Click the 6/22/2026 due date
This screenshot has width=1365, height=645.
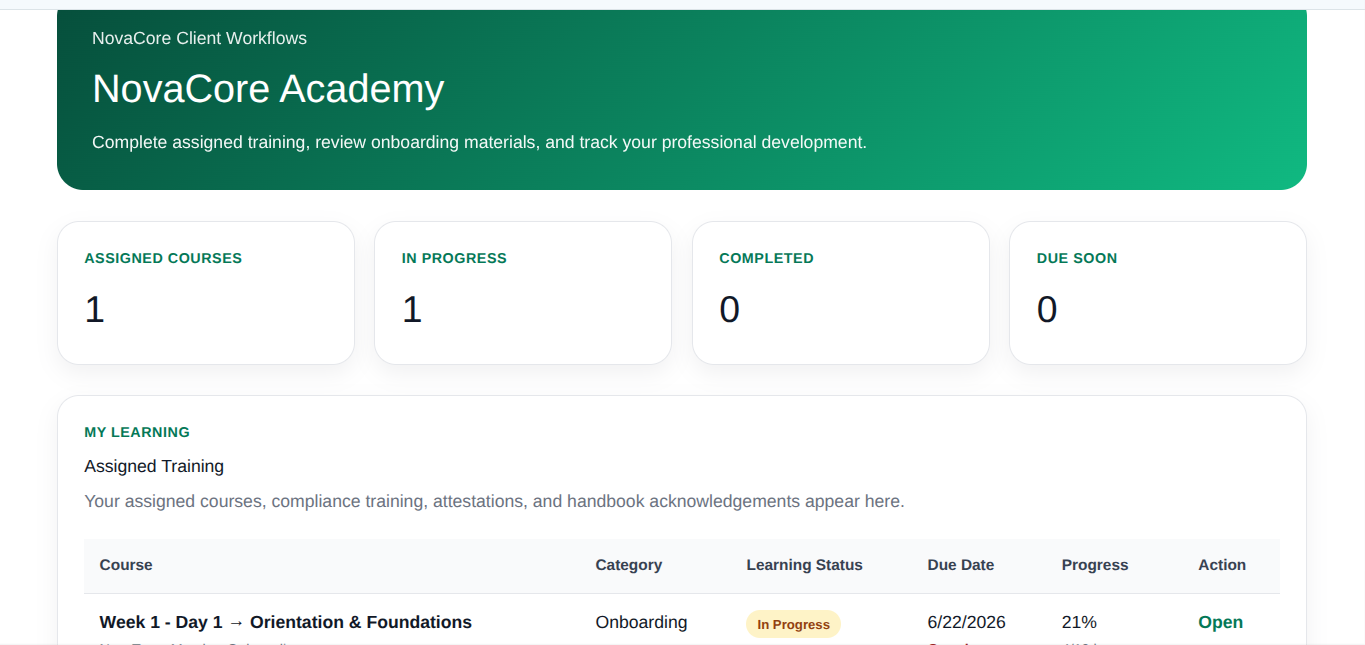point(966,622)
